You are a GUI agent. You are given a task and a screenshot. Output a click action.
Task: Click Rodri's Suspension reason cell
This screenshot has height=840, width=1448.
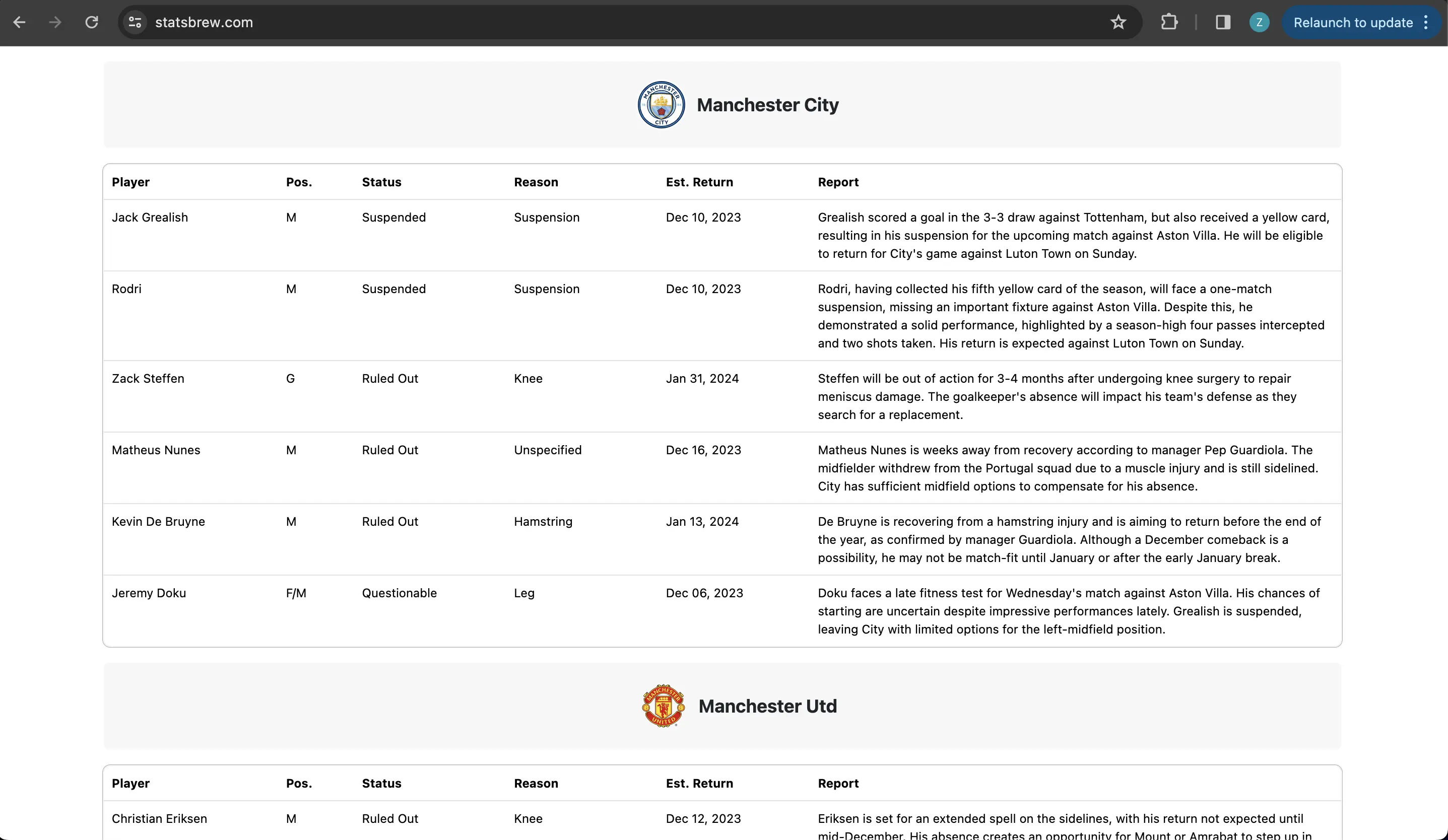click(547, 289)
